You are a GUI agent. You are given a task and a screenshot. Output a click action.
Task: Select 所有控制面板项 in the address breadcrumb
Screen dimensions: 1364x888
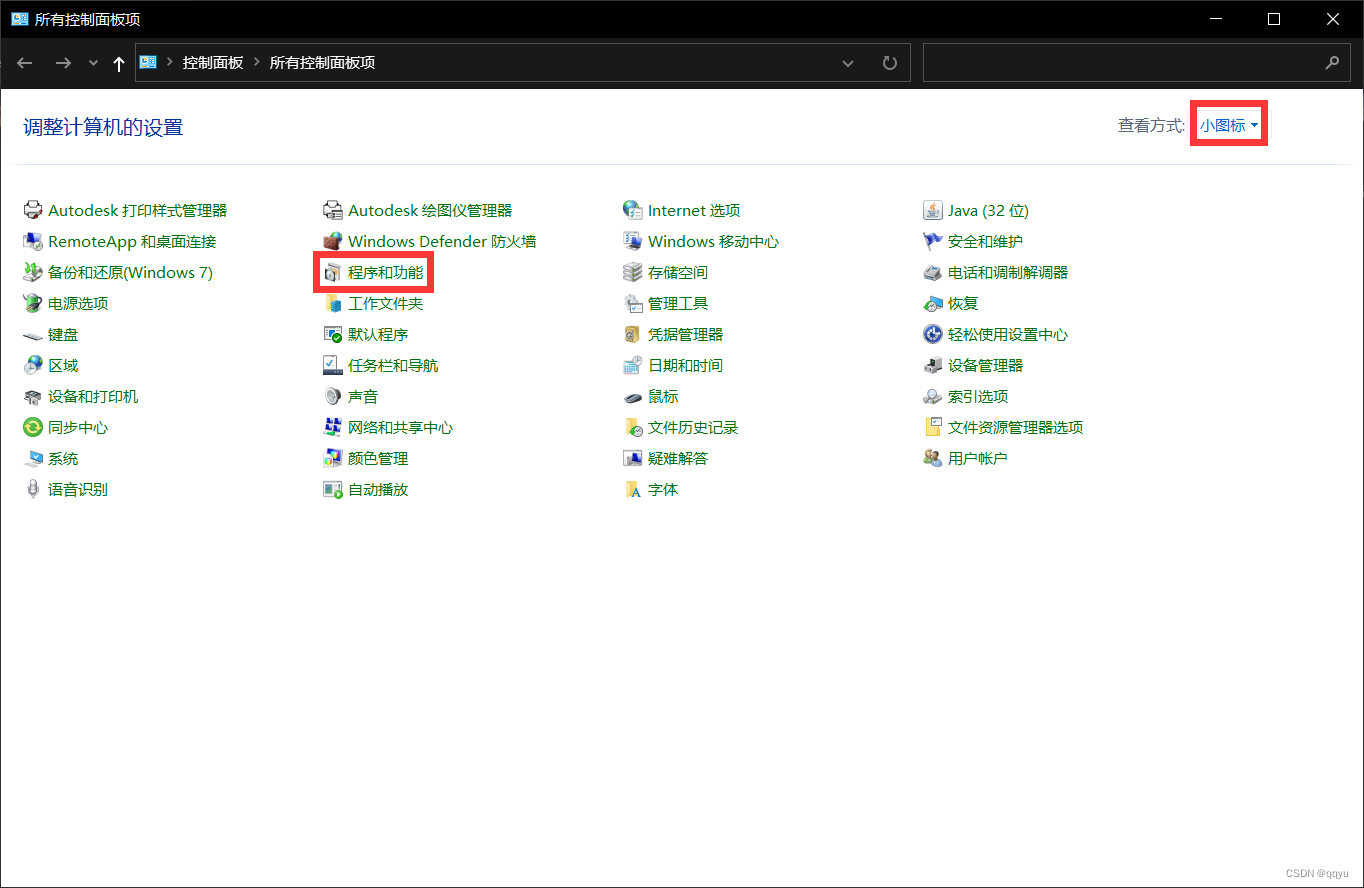point(322,63)
